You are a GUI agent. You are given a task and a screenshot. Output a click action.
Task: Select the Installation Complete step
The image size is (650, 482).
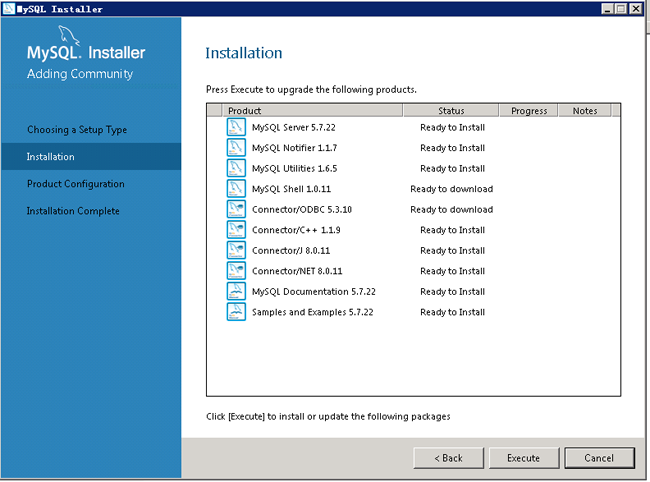[x=73, y=211]
